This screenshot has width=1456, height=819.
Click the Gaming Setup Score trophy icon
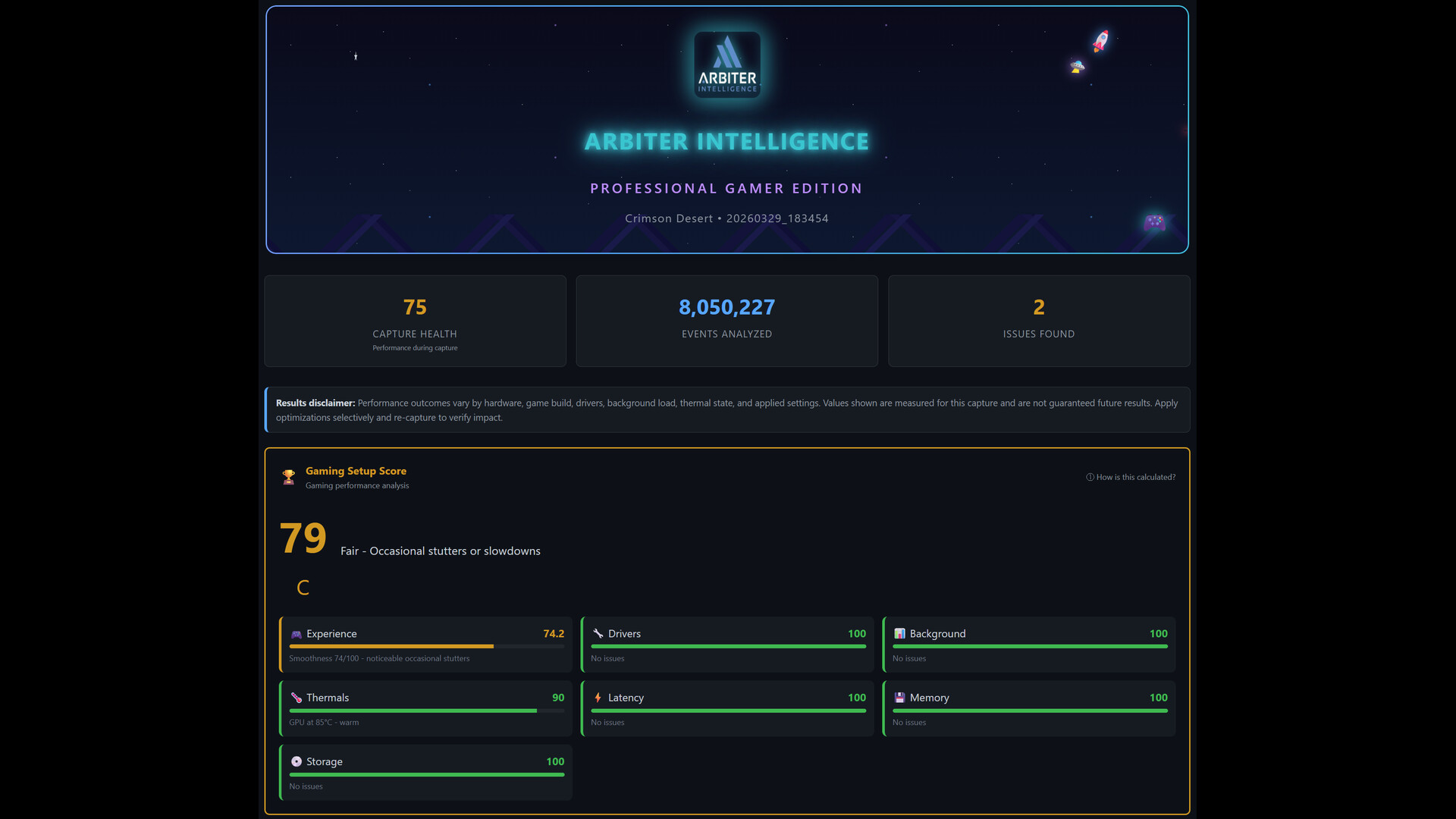(x=288, y=477)
